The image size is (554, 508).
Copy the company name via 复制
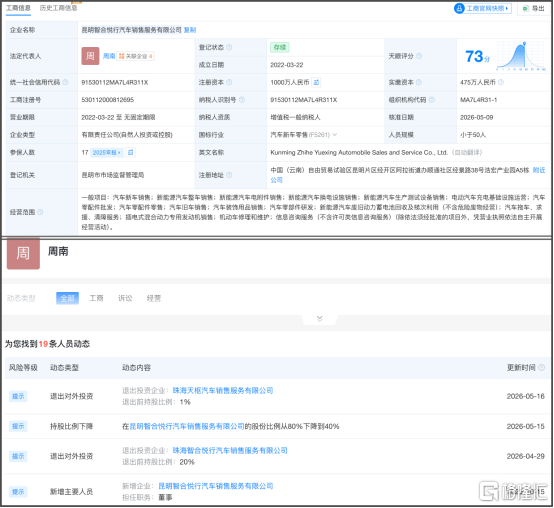[190, 30]
